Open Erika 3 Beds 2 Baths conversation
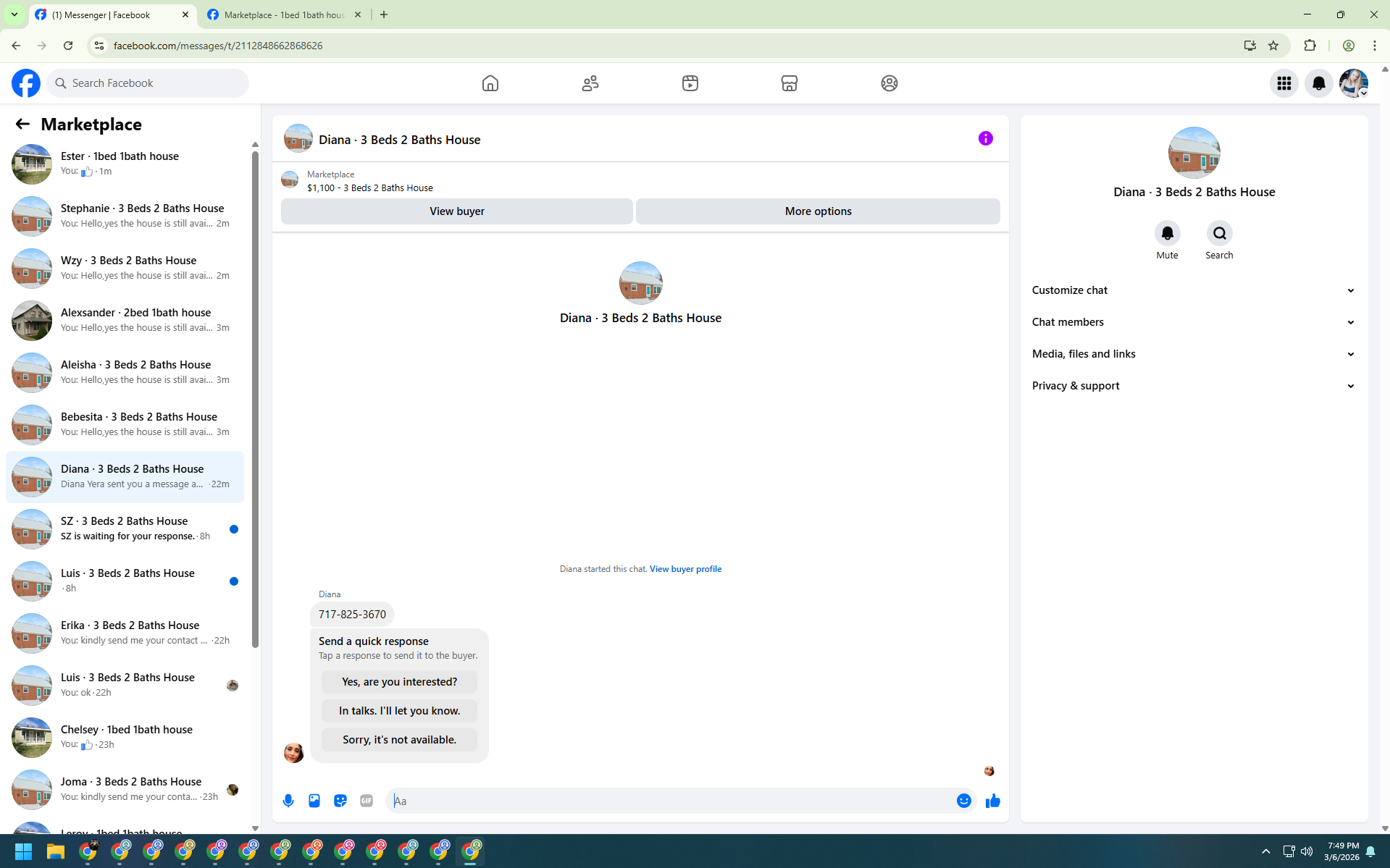The height and width of the screenshot is (868, 1390). pos(125,633)
